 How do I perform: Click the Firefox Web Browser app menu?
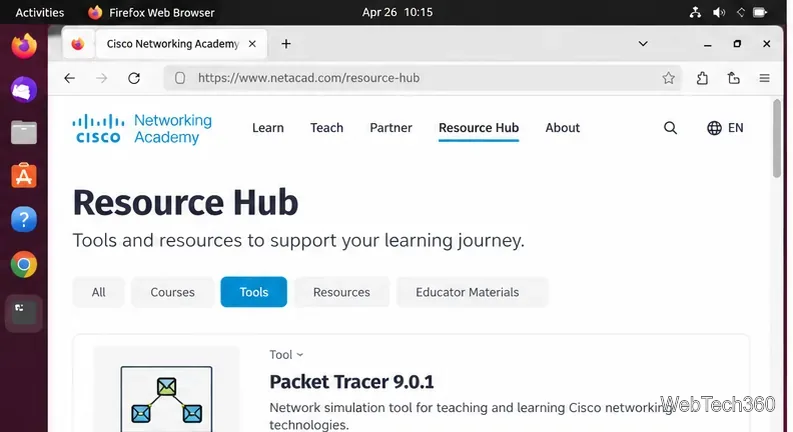151,12
